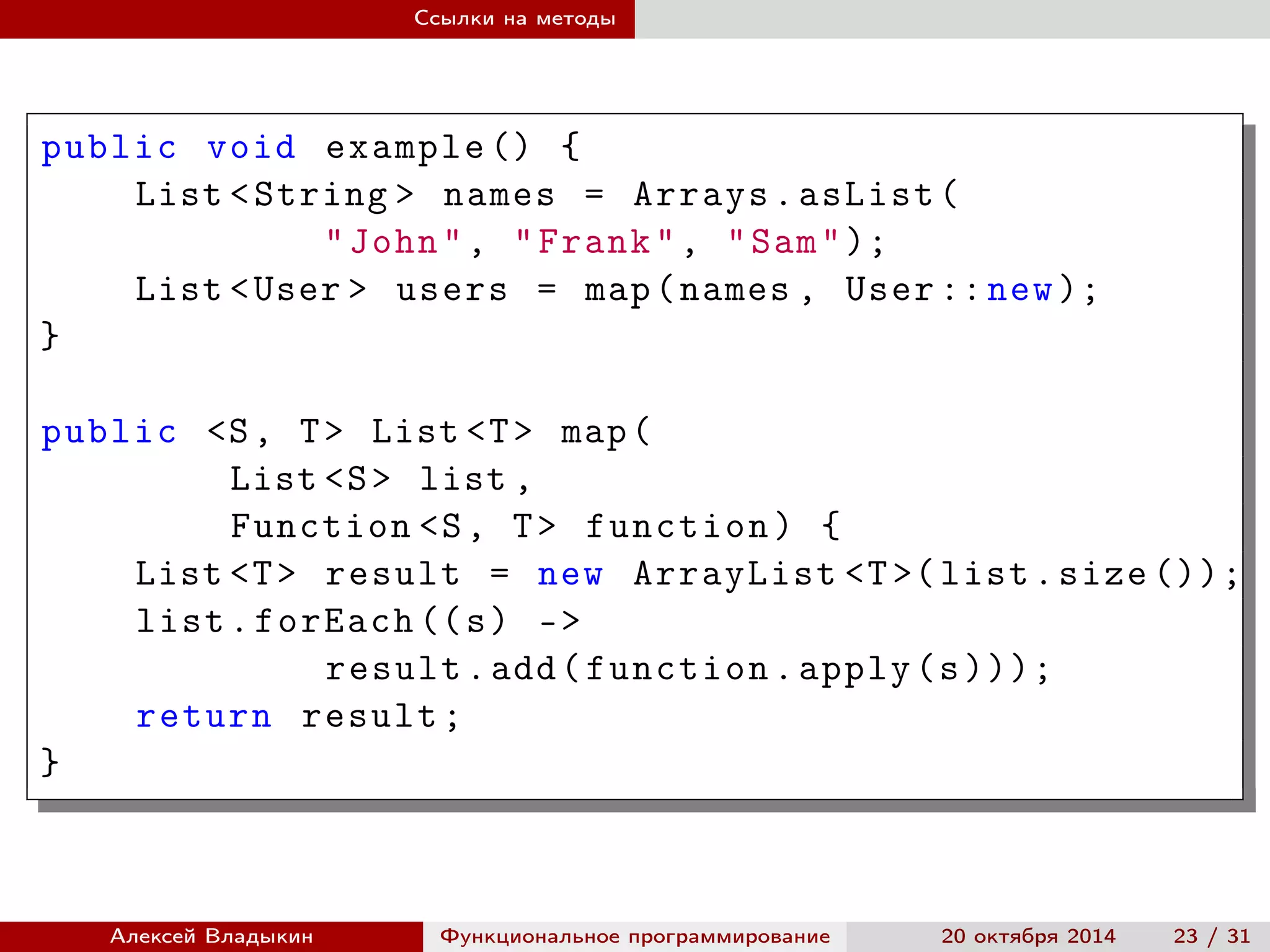Click the date '20 октября 2014'
Viewport: 1270px width, 952px height.
1028,936
